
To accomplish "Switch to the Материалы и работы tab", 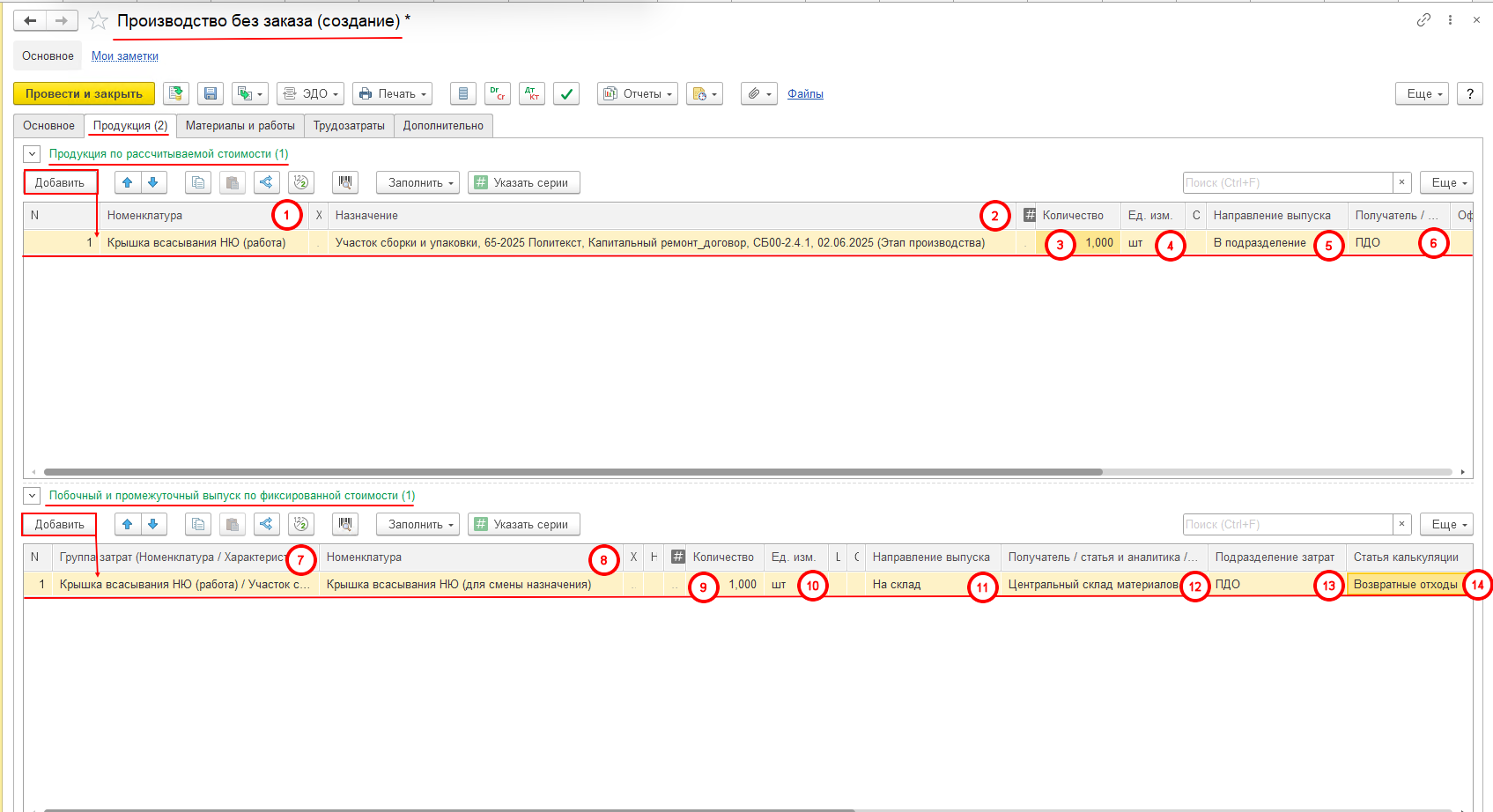I will 240,126.
